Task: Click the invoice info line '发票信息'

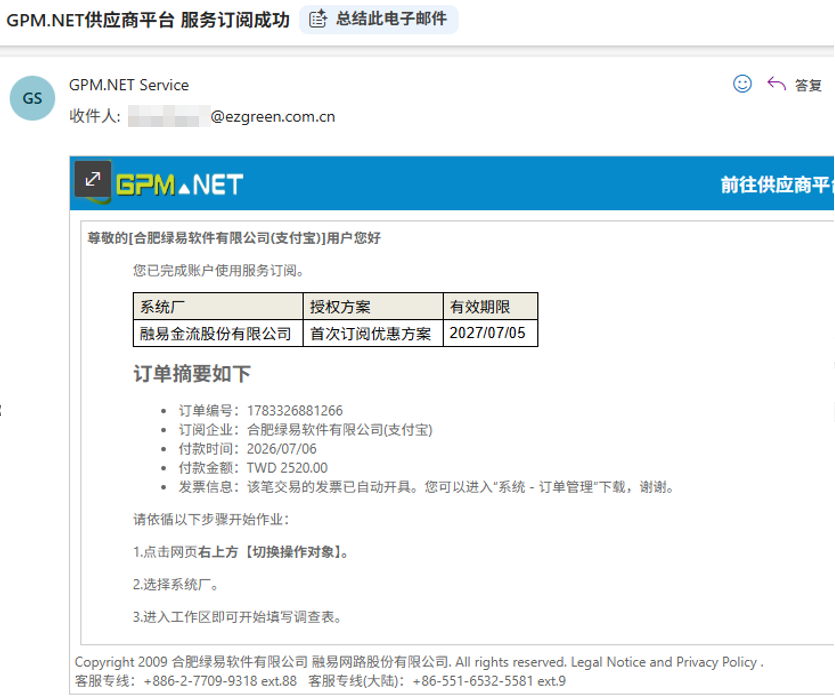Action: point(427,487)
